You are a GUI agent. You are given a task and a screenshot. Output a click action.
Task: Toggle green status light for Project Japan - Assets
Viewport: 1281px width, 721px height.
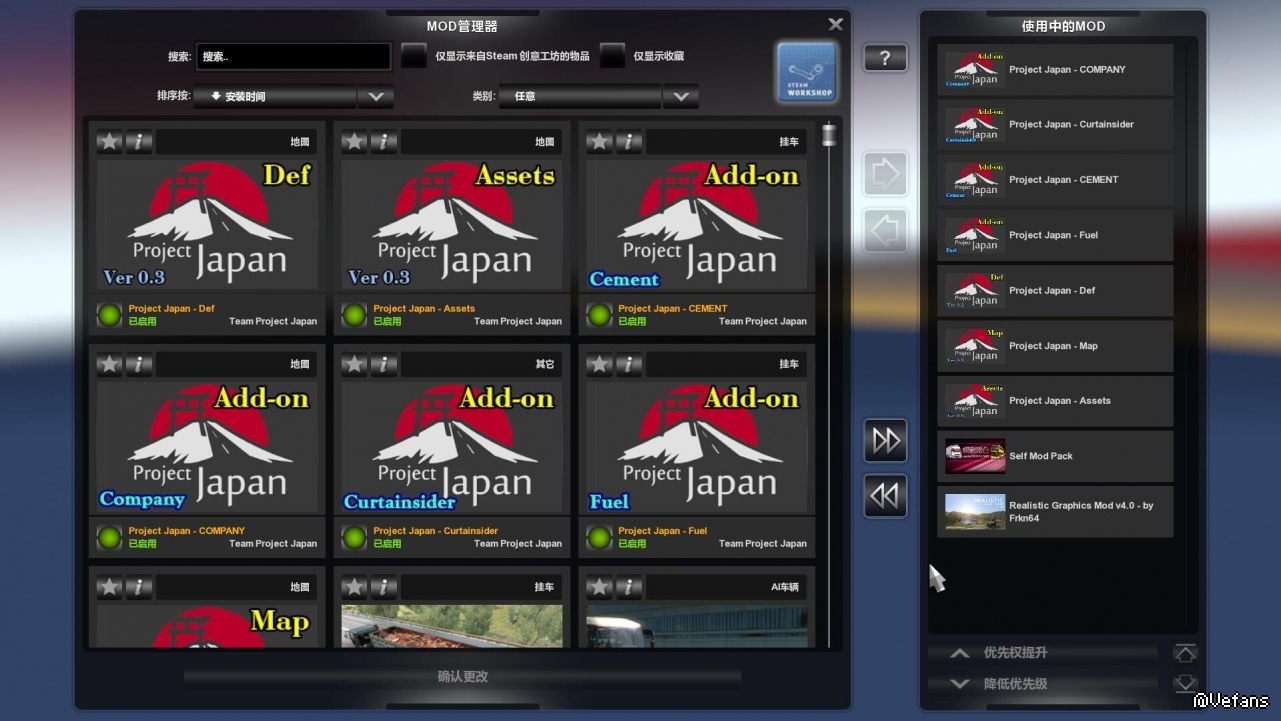(x=354, y=315)
